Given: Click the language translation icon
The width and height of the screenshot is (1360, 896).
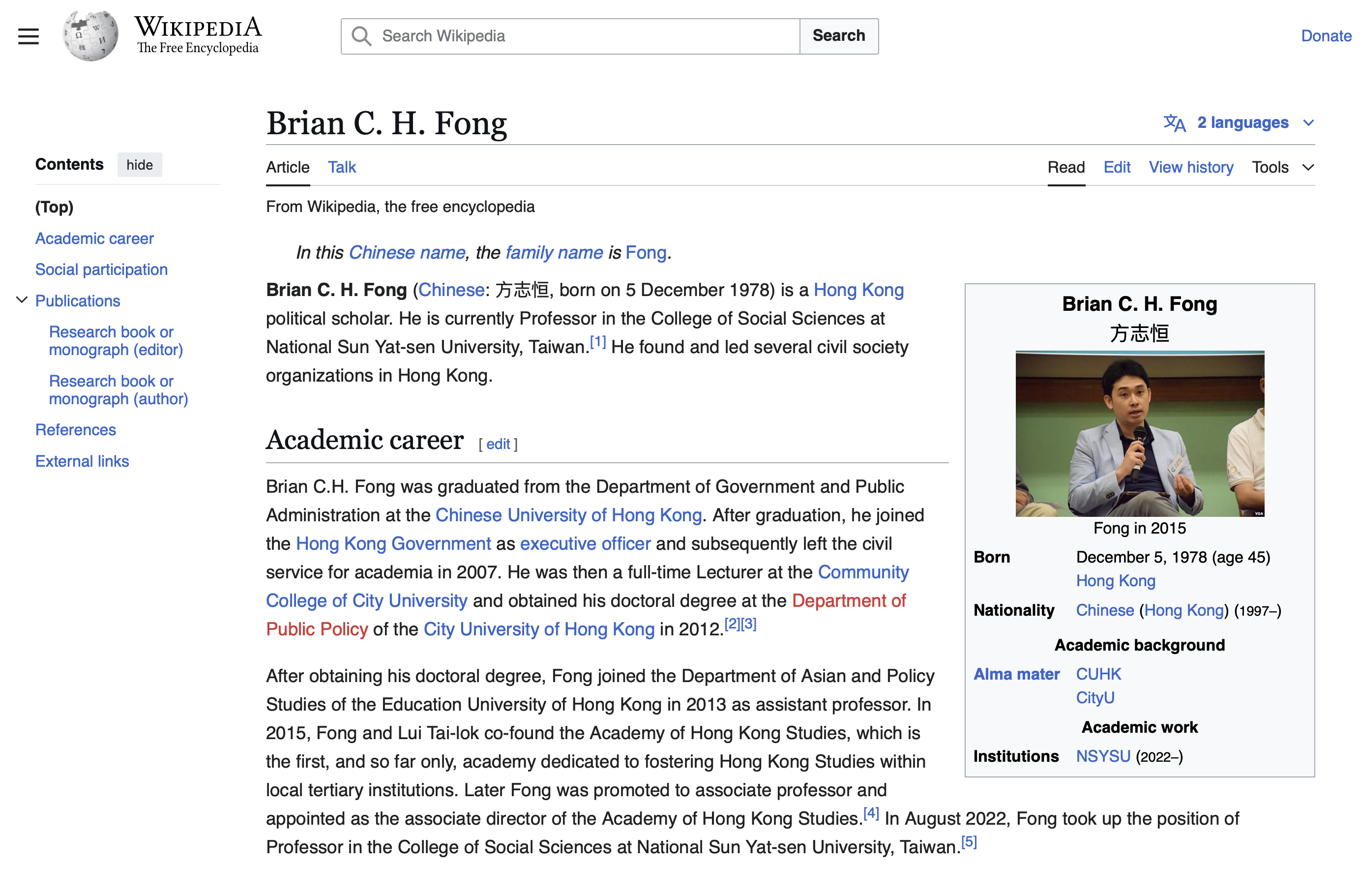Looking at the screenshot, I should tap(1174, 123).
